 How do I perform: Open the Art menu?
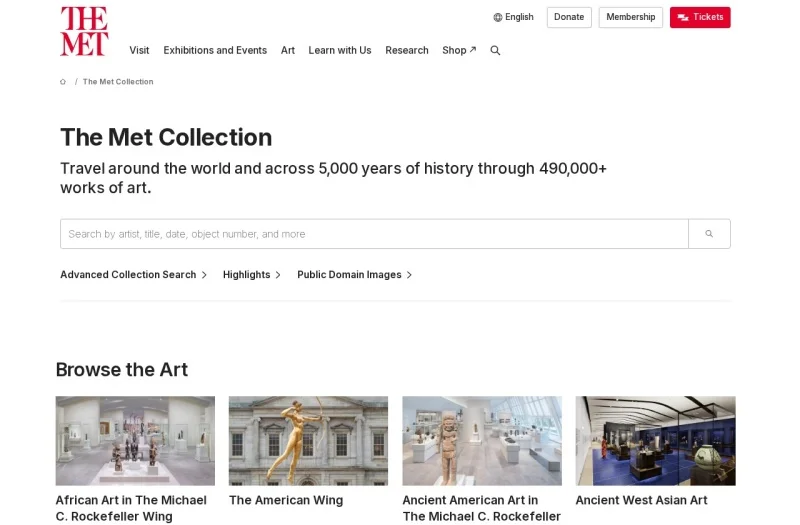click(288, 51)
